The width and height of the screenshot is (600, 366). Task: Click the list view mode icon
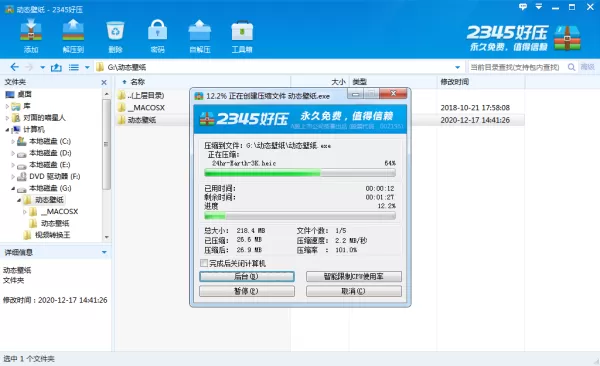coord(73,67)
